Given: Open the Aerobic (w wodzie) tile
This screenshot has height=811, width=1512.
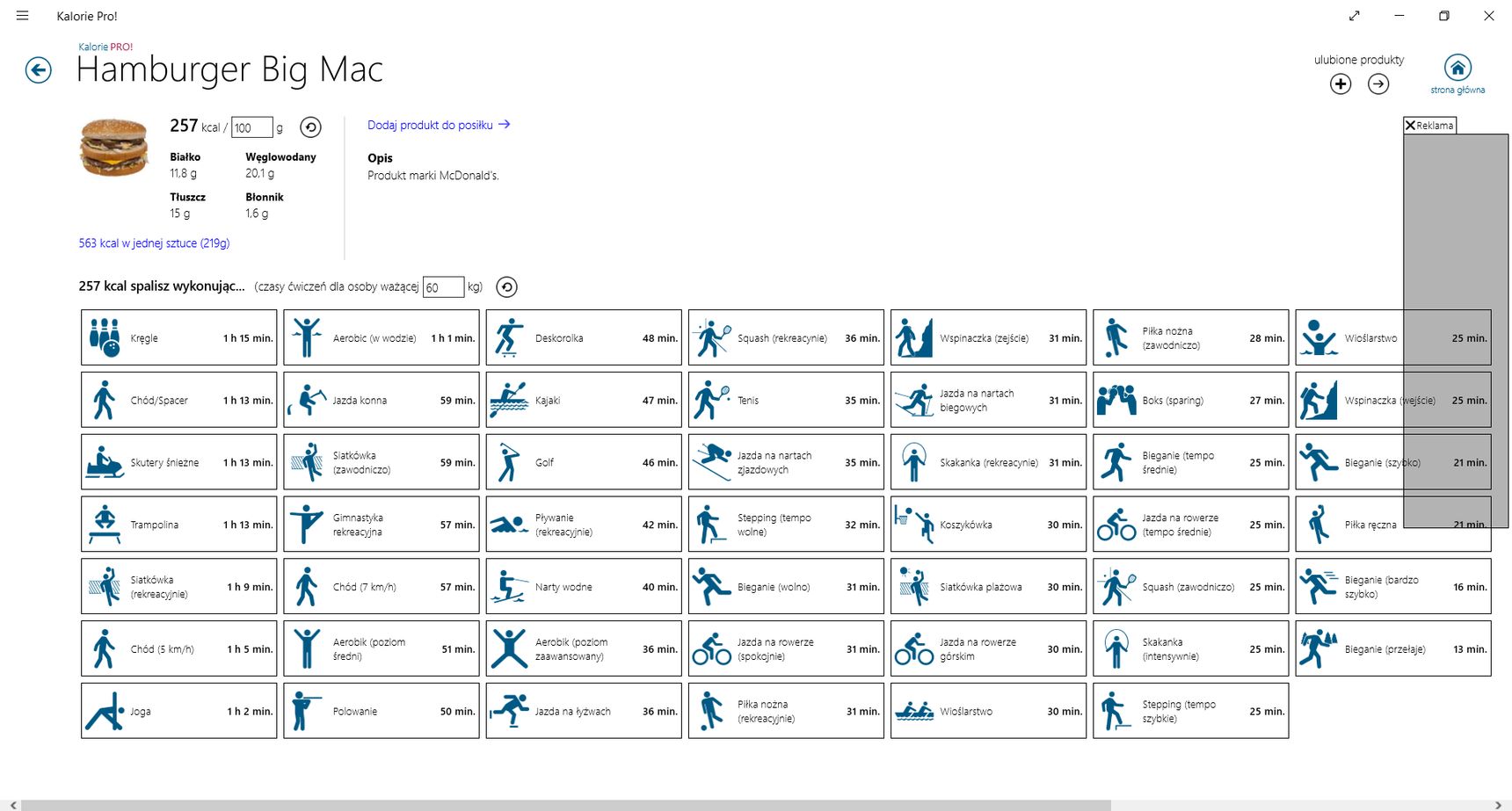Looking at the screenshot, I should [382, 337].
